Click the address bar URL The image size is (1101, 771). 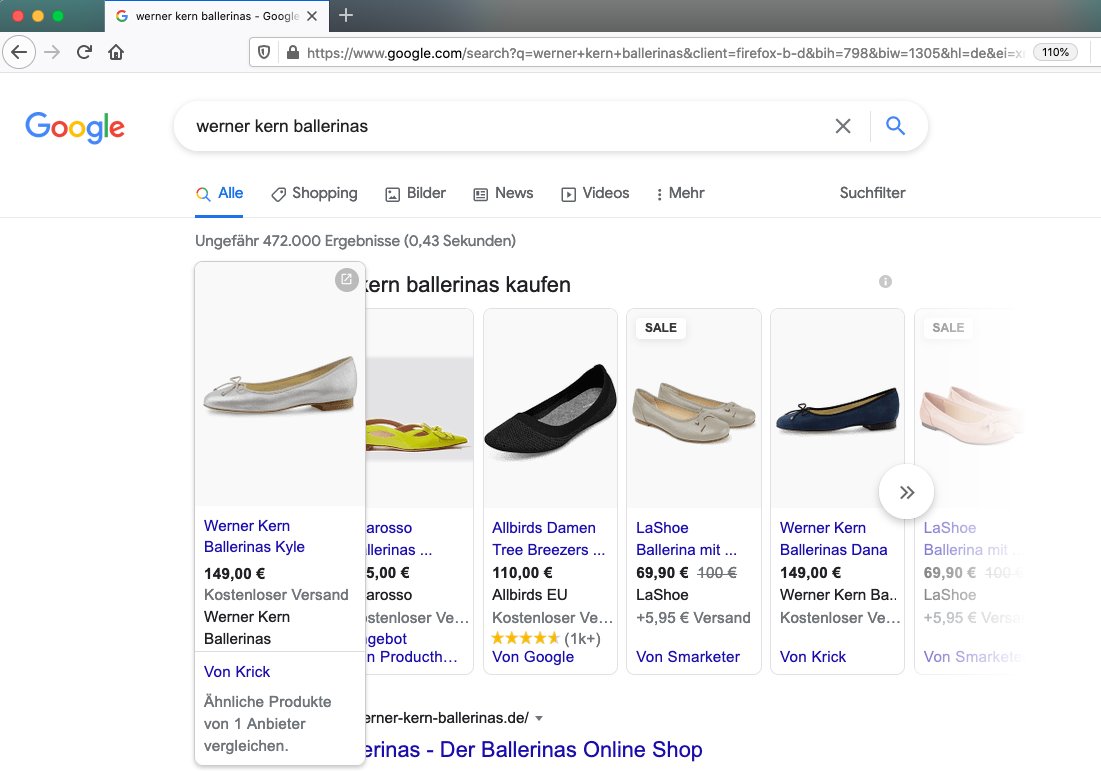point(665,53)
